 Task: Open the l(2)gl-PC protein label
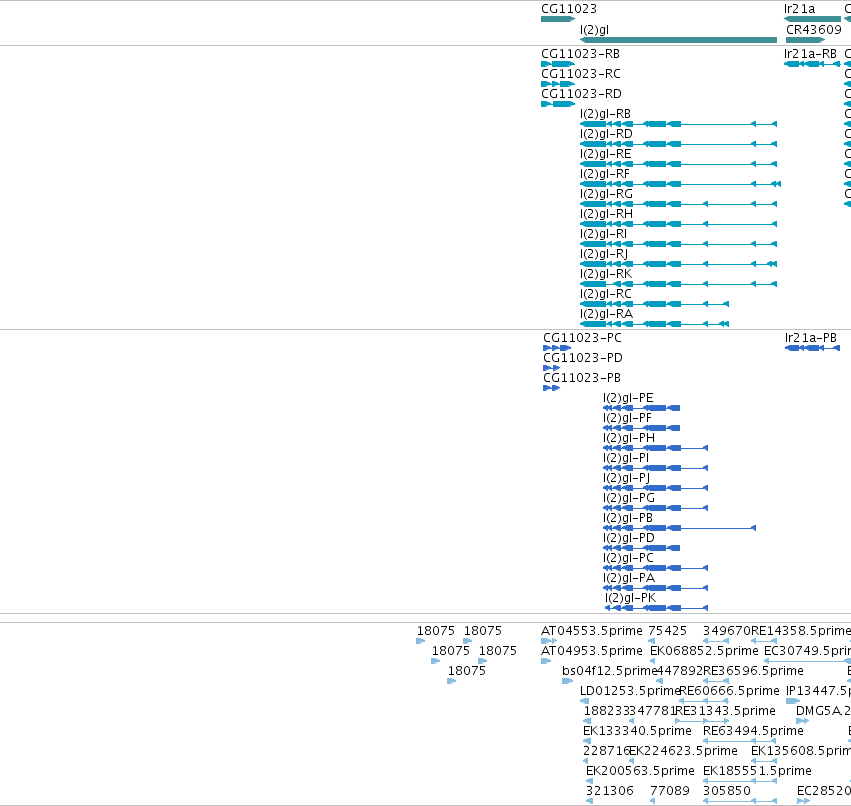[628, 558]
